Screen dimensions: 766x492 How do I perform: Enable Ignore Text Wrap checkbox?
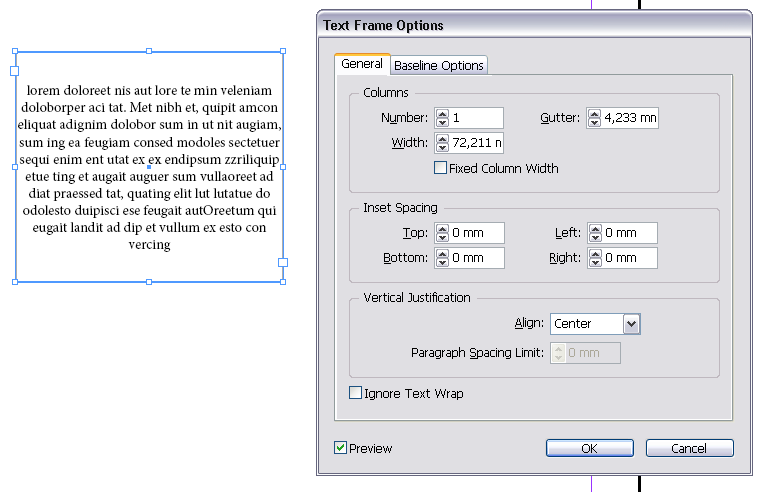click(x=356, y=393)
